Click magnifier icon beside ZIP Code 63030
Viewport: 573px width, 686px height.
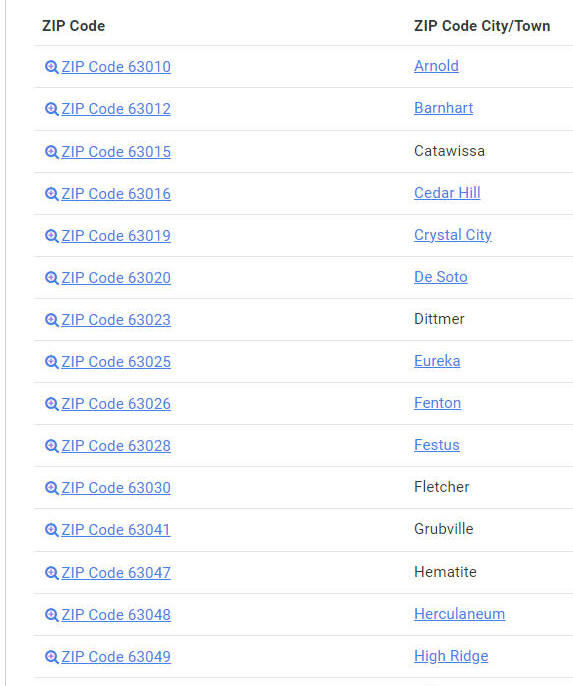point(52,488)
